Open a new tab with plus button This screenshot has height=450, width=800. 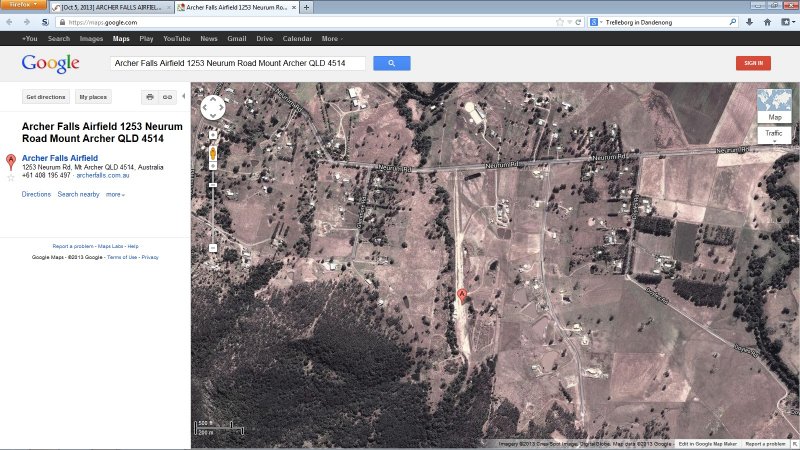tap(306, 8)
